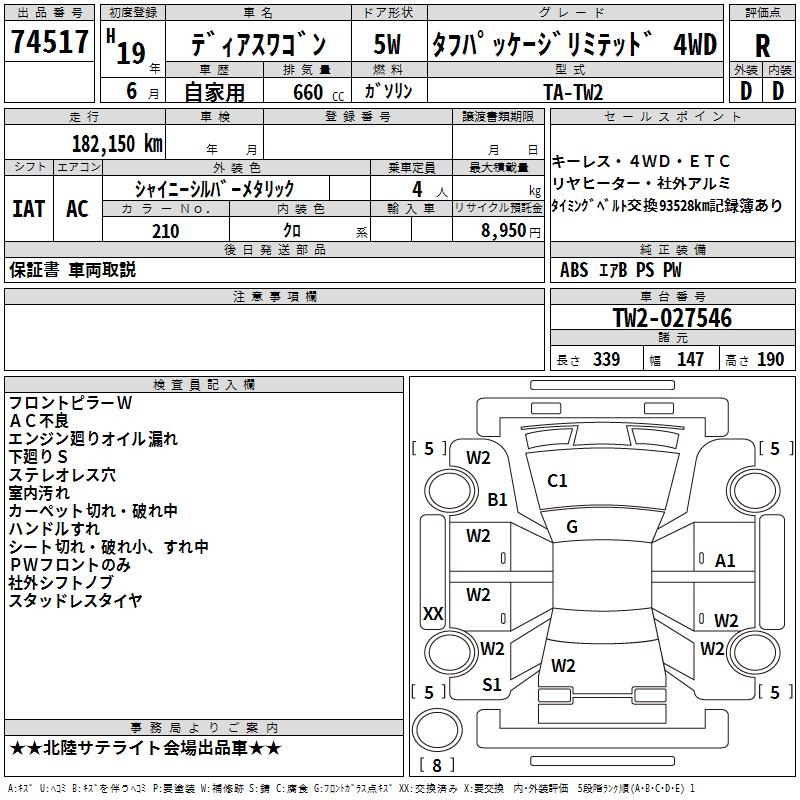Screen dimensions: 800x800
Task: Click the S1 rust mark on the diagram
Action: 492,685
